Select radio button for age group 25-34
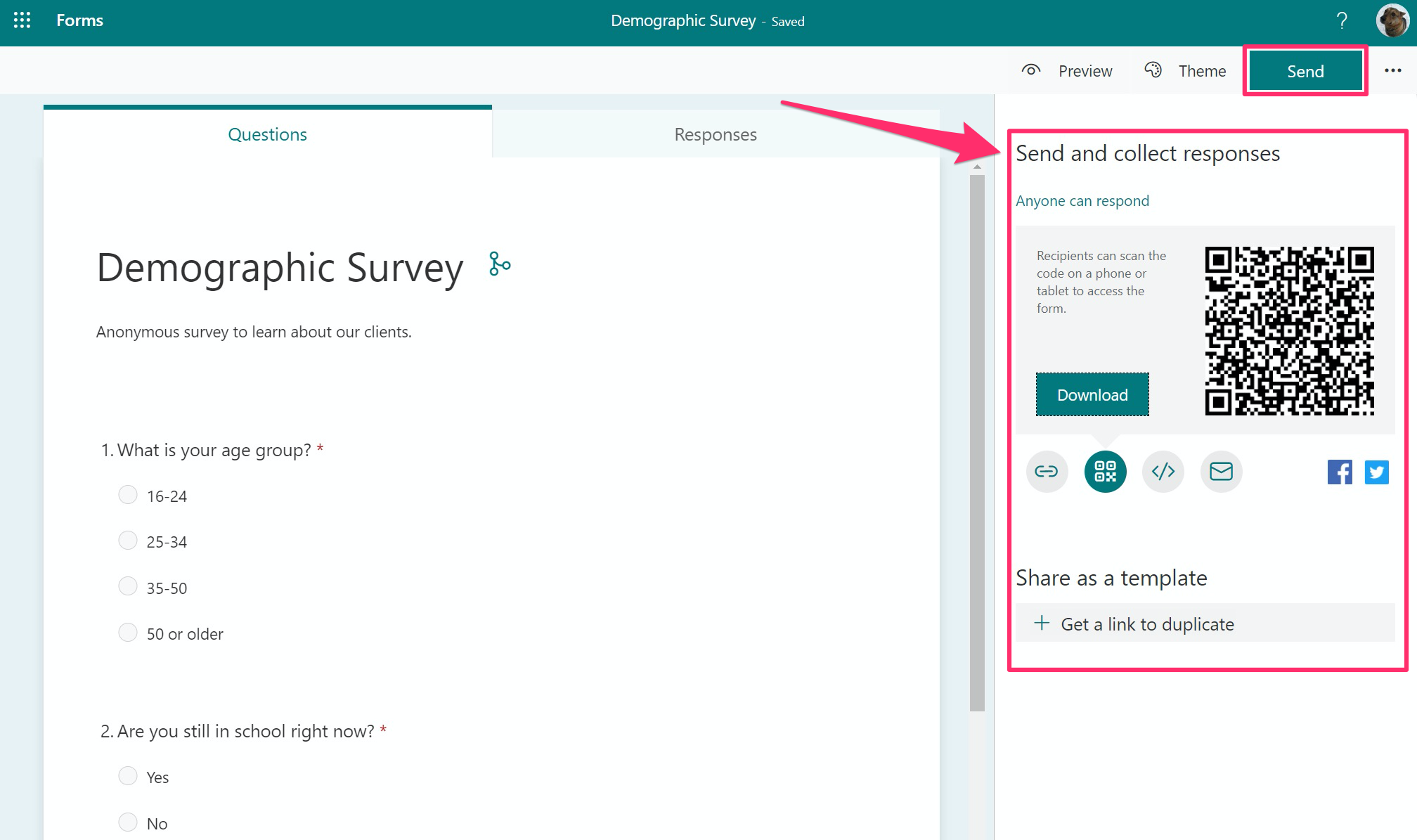 coord(127,540)
